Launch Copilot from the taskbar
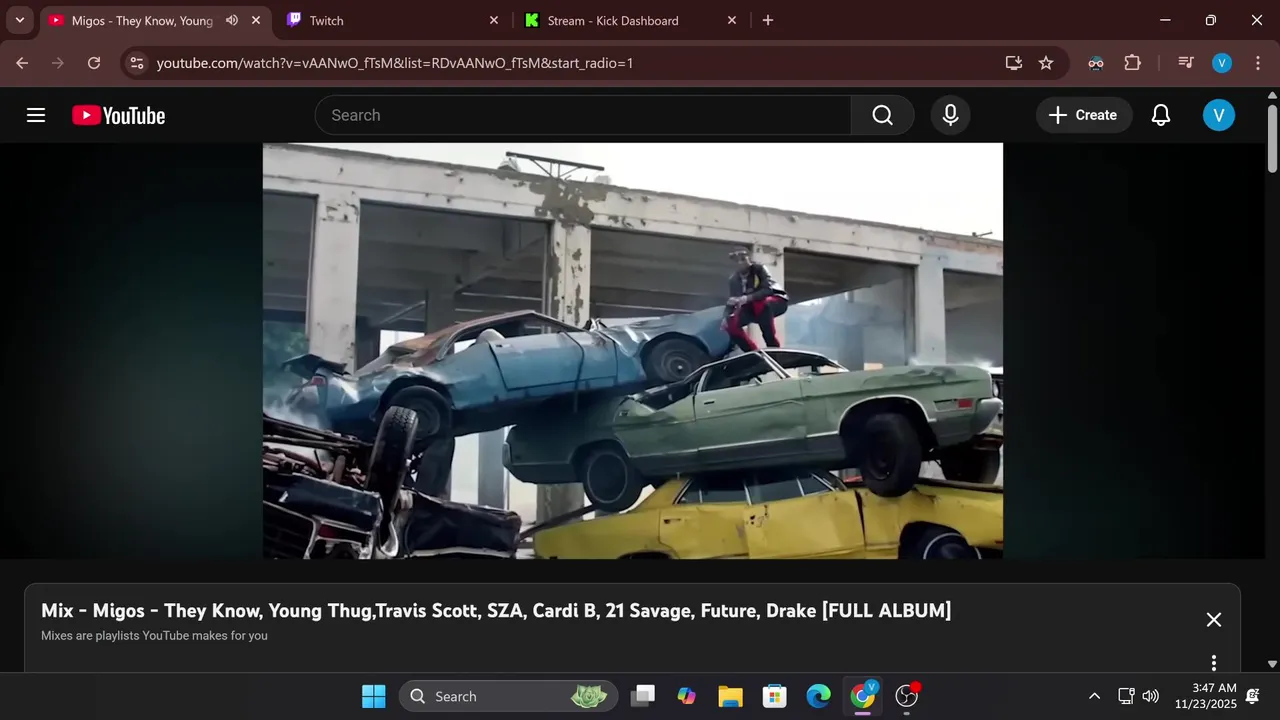Screen dimensions: 1280x720 click(x=686, y=696)
